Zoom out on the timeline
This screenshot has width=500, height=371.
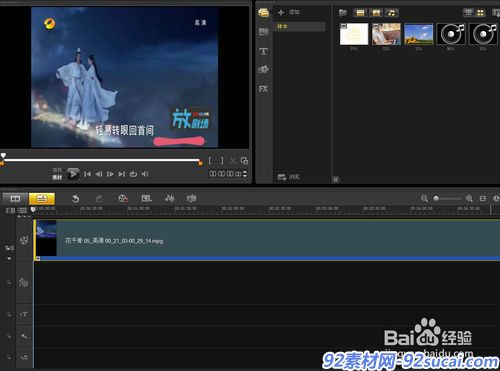coord(424,199)
